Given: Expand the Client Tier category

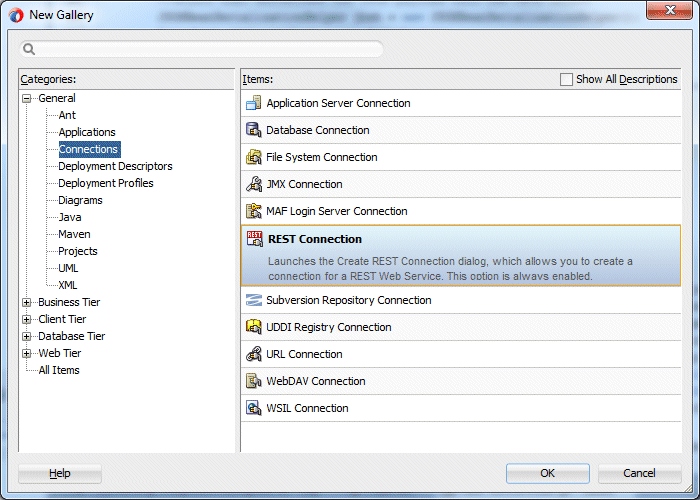Looking at the screenshot, I should click(27, 319).
